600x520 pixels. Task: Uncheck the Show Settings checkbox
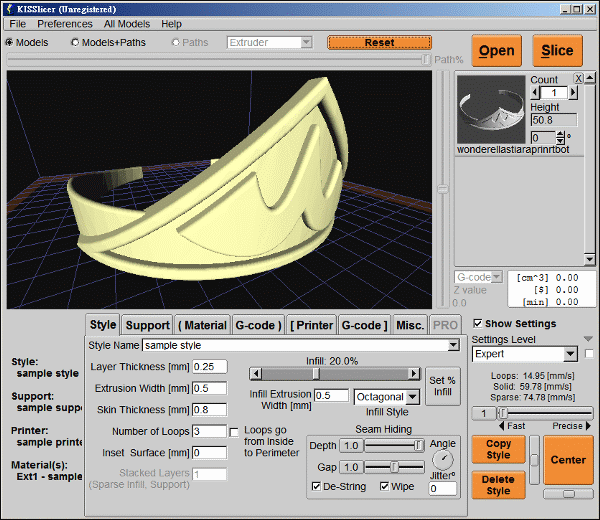point(477,324)
